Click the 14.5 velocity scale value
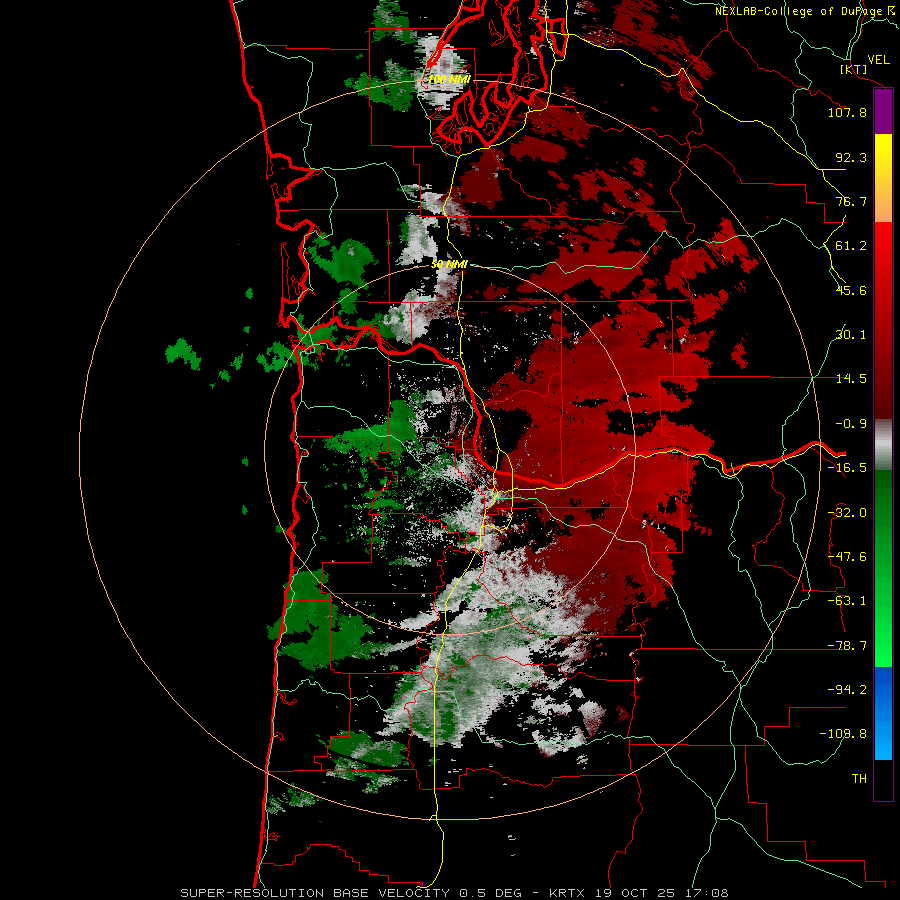The height and width of the screenshot is (900, 900). pyautogui.click(x=851, y=379)
